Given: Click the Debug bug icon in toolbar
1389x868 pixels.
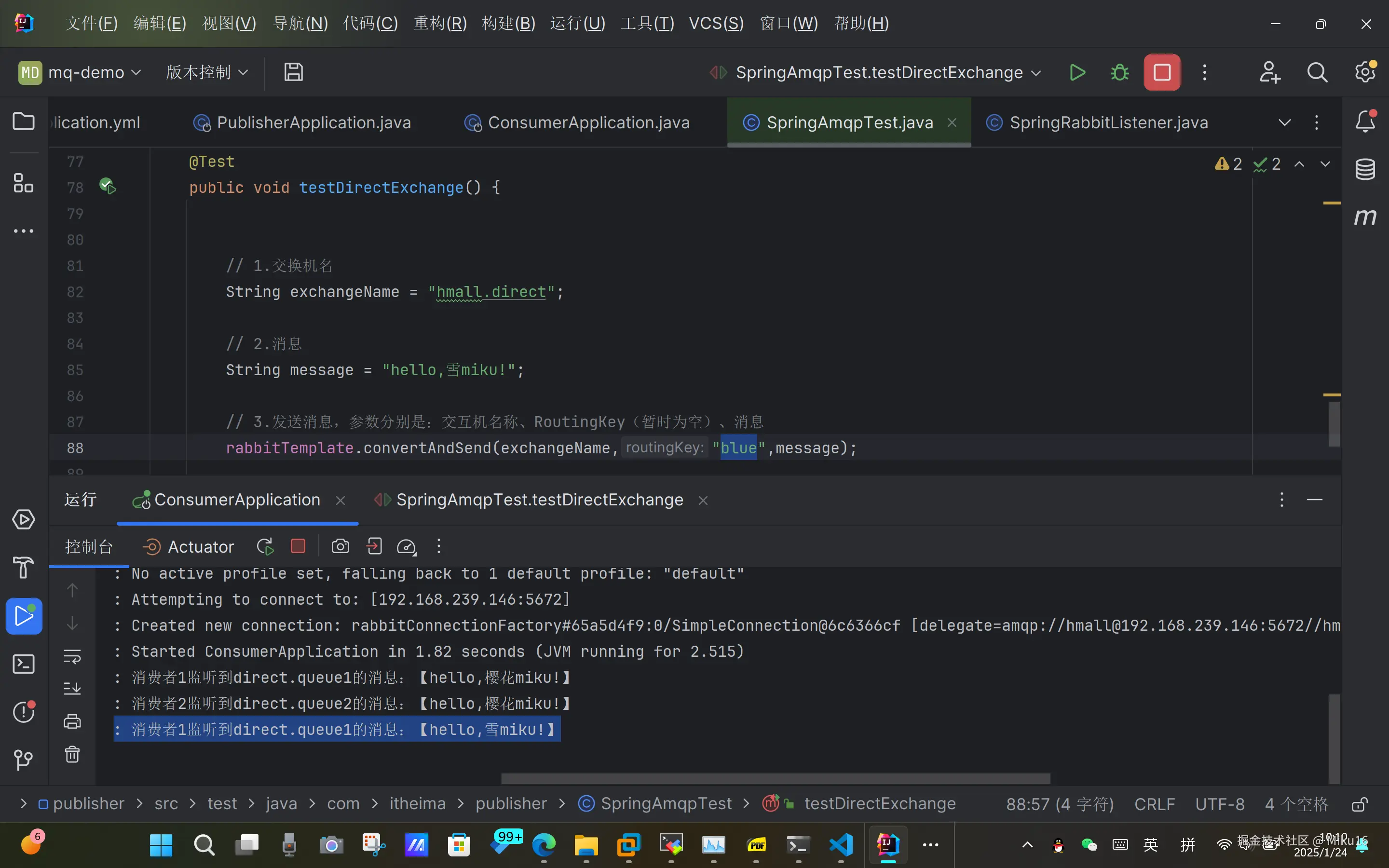Looking at the screenshot, I should (1119, 72).
